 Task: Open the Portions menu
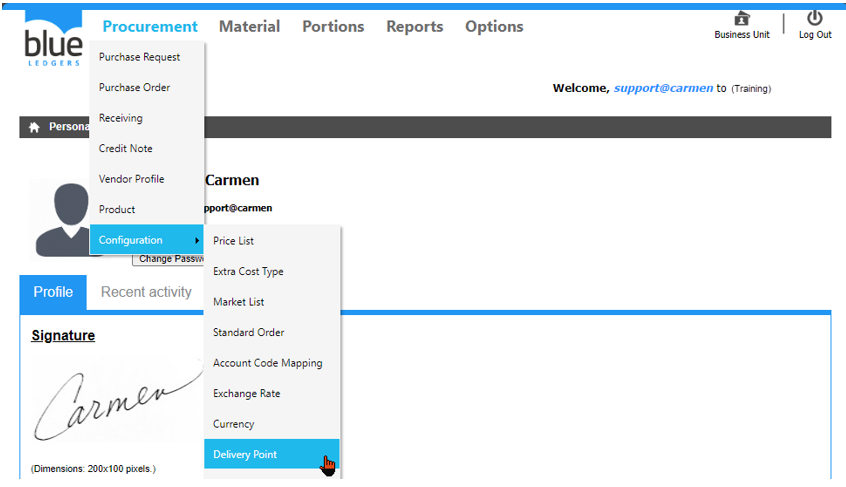tap(333, 27)
